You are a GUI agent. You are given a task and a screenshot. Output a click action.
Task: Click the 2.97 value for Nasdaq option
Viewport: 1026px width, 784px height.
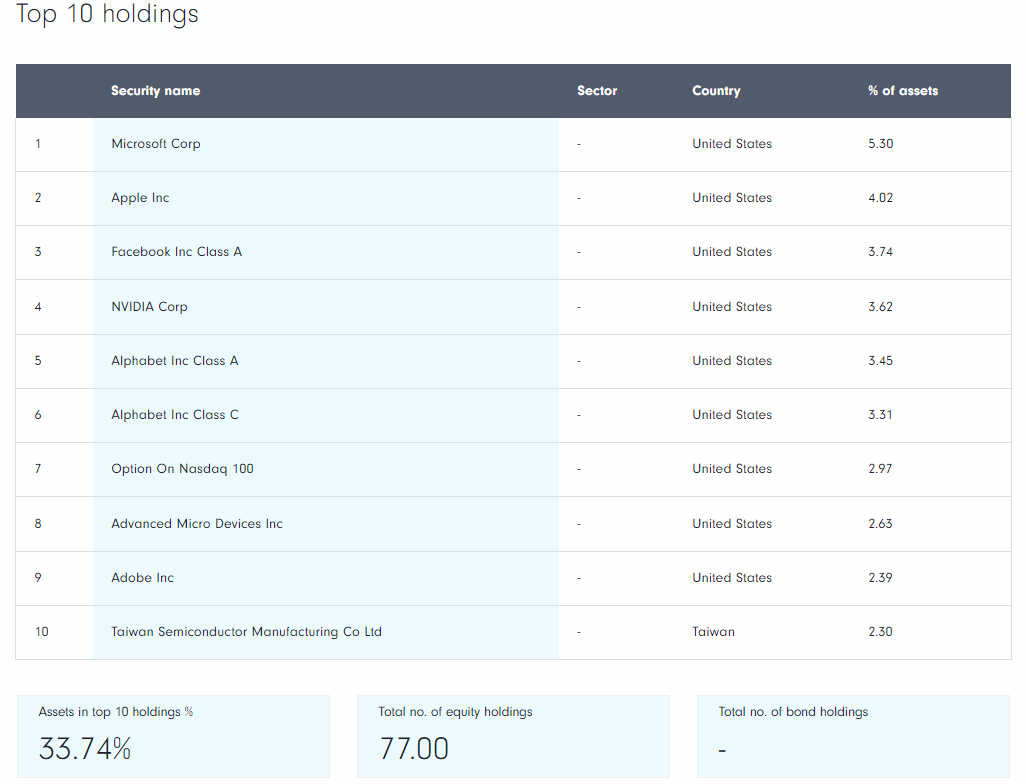pyautogui.click(x=880, y=469)
